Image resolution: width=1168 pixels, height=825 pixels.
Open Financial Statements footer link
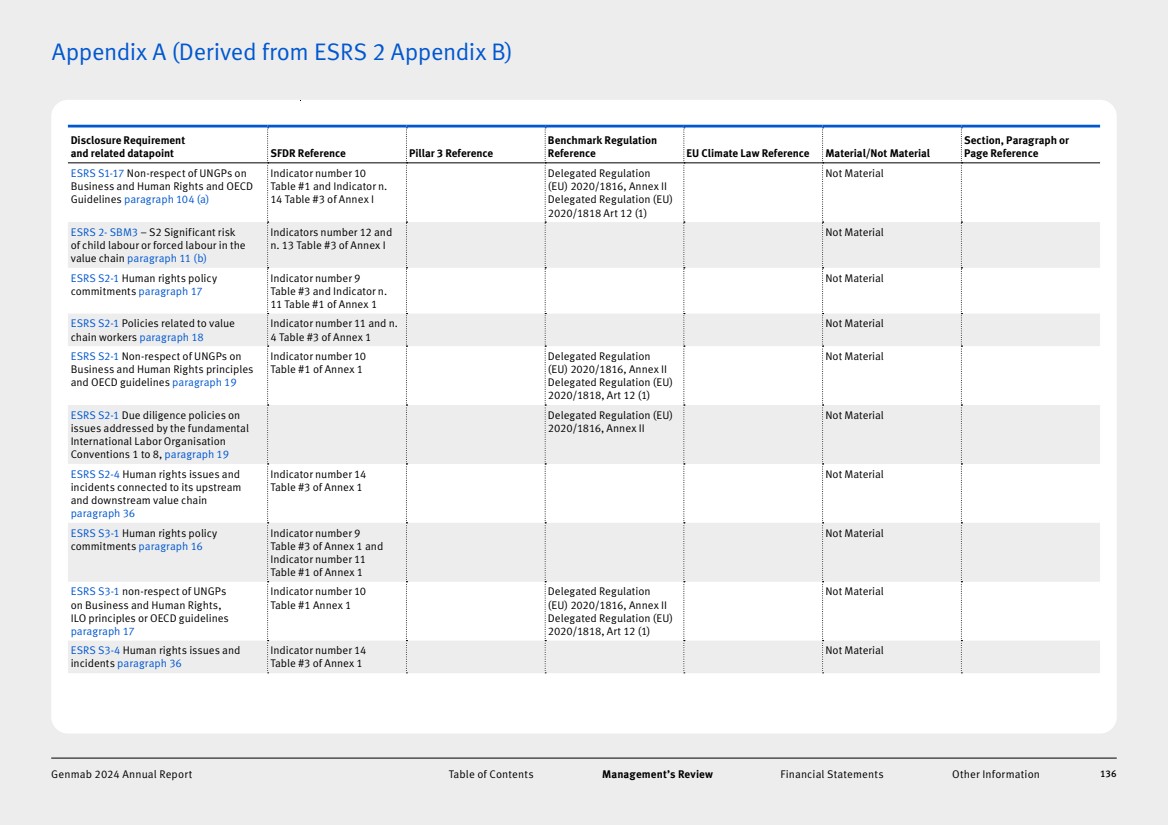(x=831, y=775)
